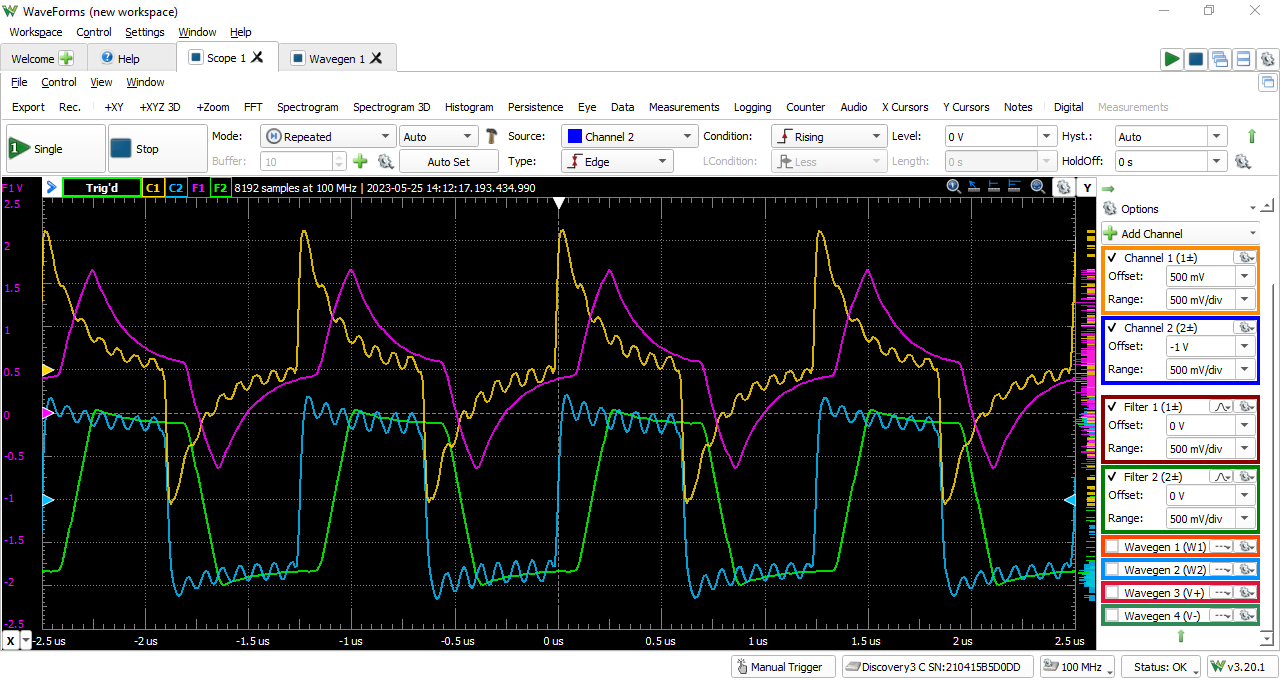
Task: Click the single horizontal cursor icon above the plot
Action: (x=996, y=187)
